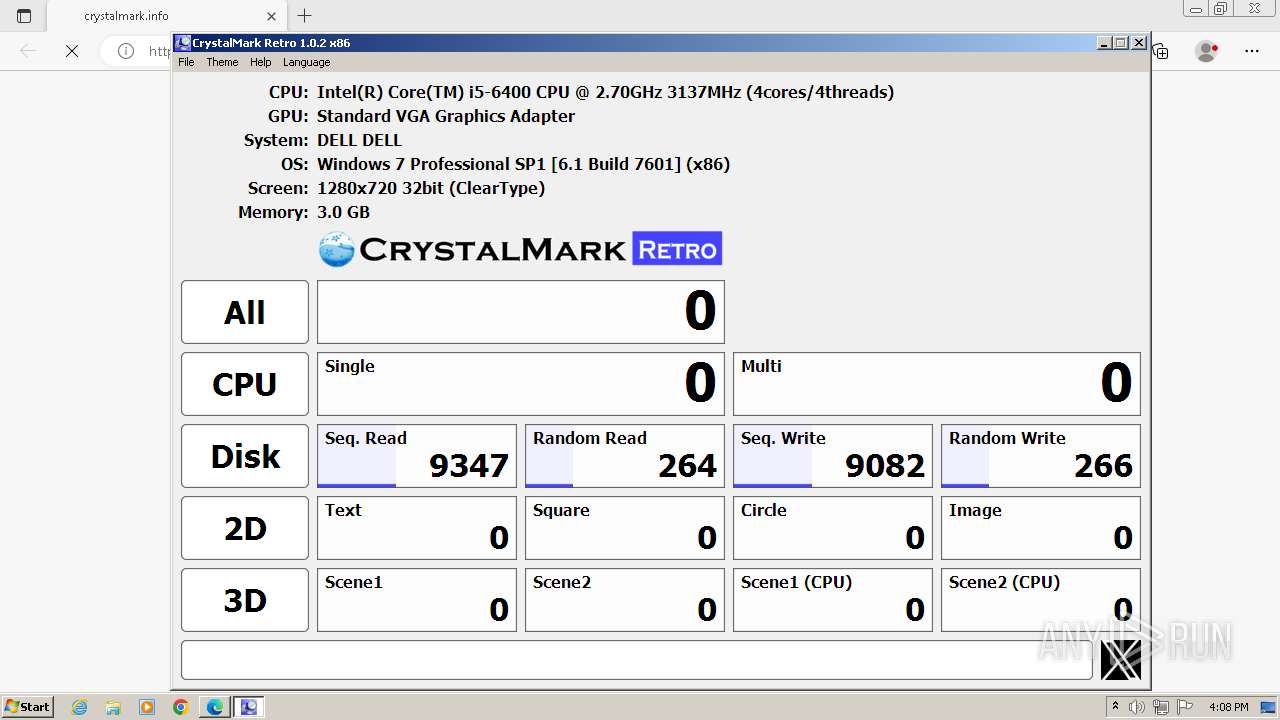Click the CPU Multi score box
The height and width of the screenshot is (720, 1280).
(x=937, y=384)
